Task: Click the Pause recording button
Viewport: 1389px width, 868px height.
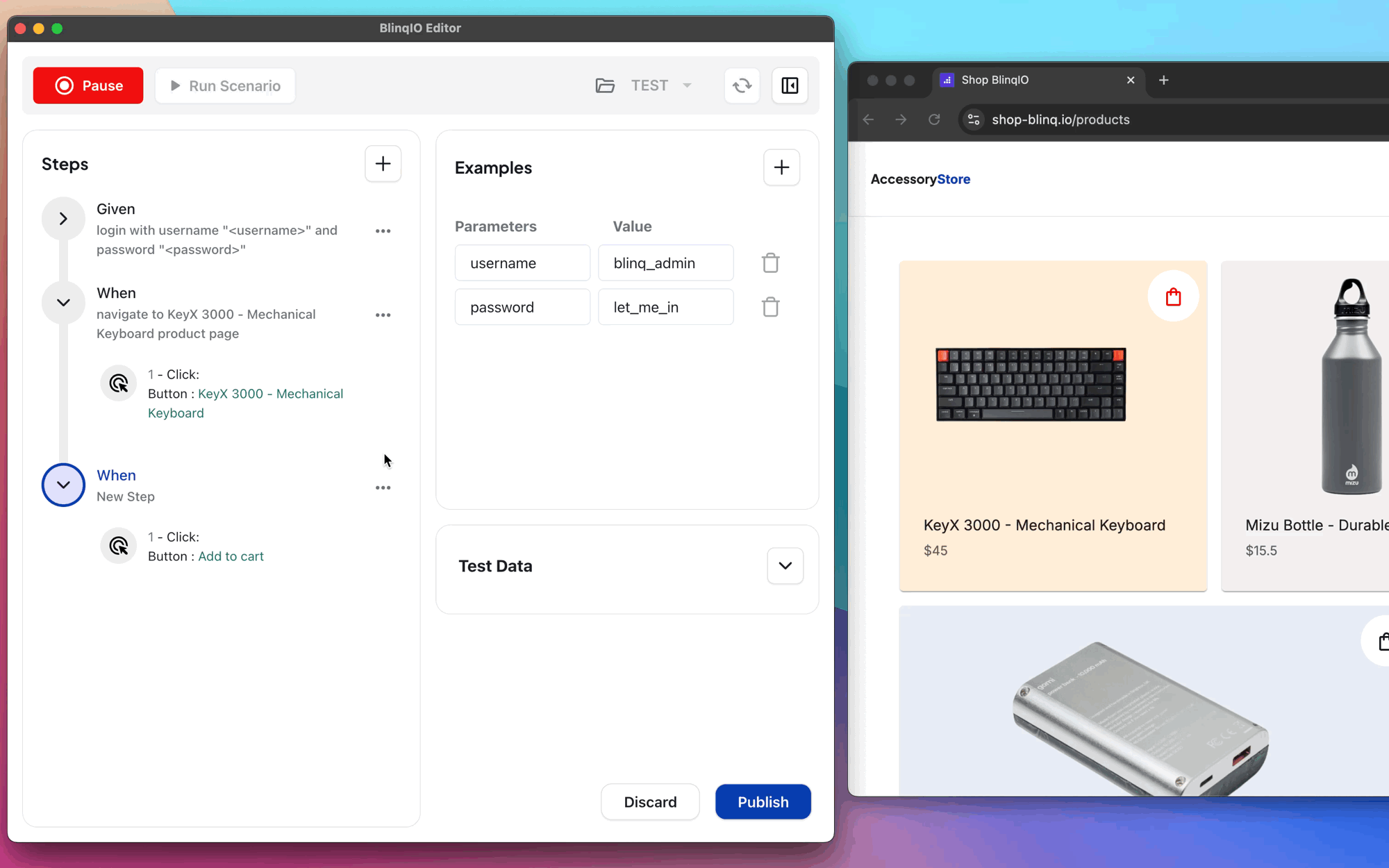Action: (88, 85)
